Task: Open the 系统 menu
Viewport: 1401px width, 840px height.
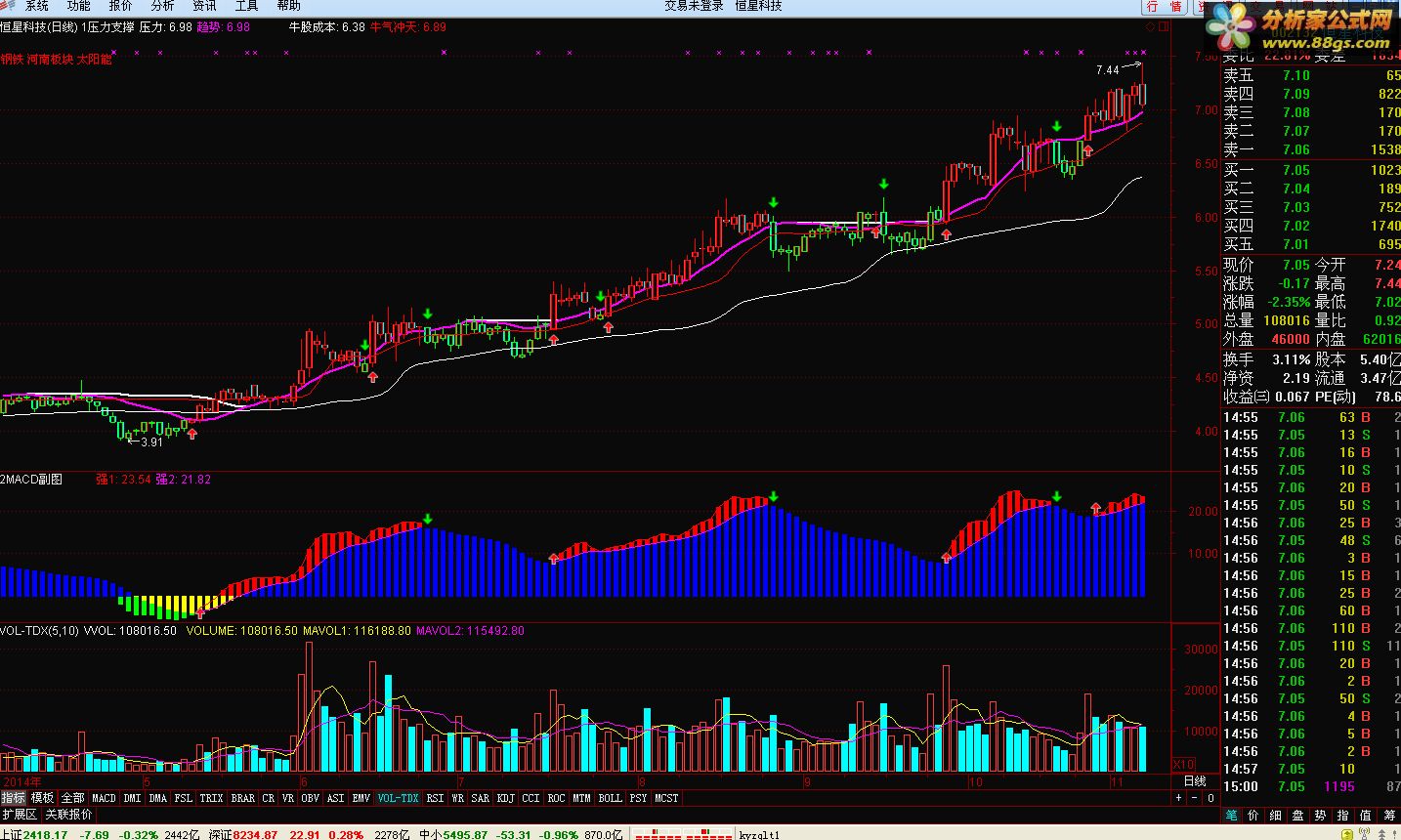Action: point(36,6)
